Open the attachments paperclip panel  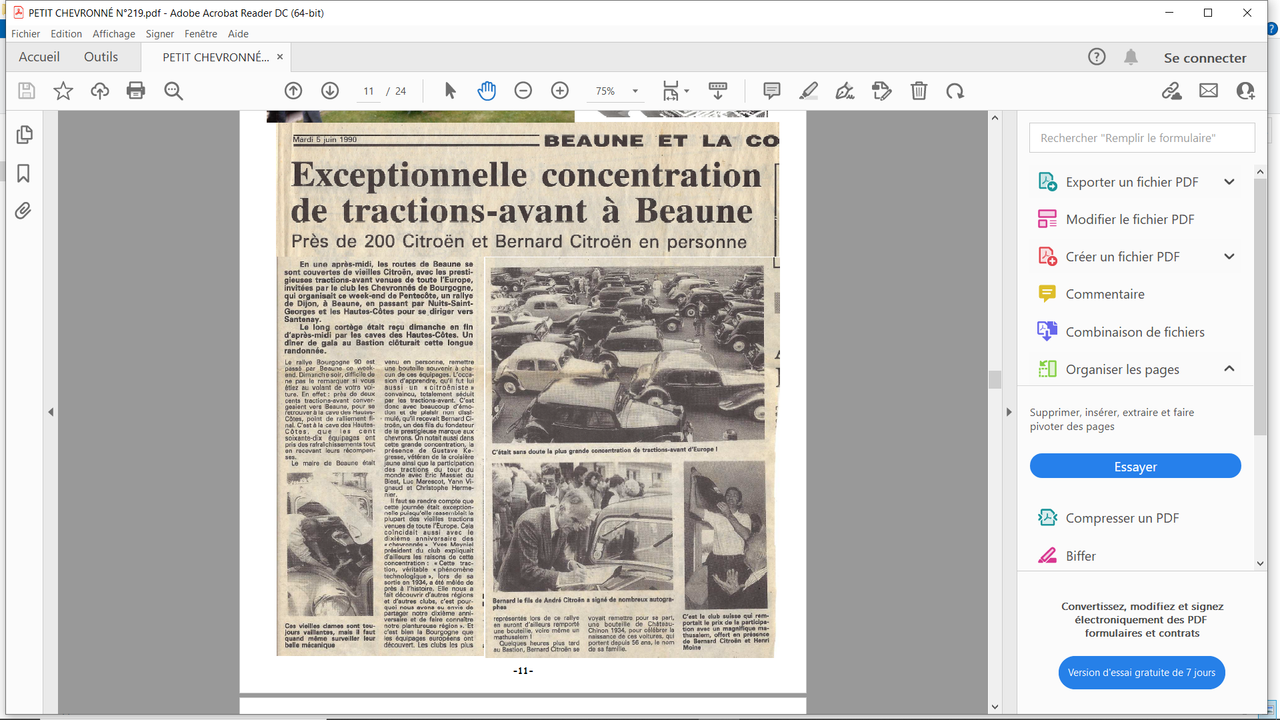pyautogui.click(x=24, y=211)
